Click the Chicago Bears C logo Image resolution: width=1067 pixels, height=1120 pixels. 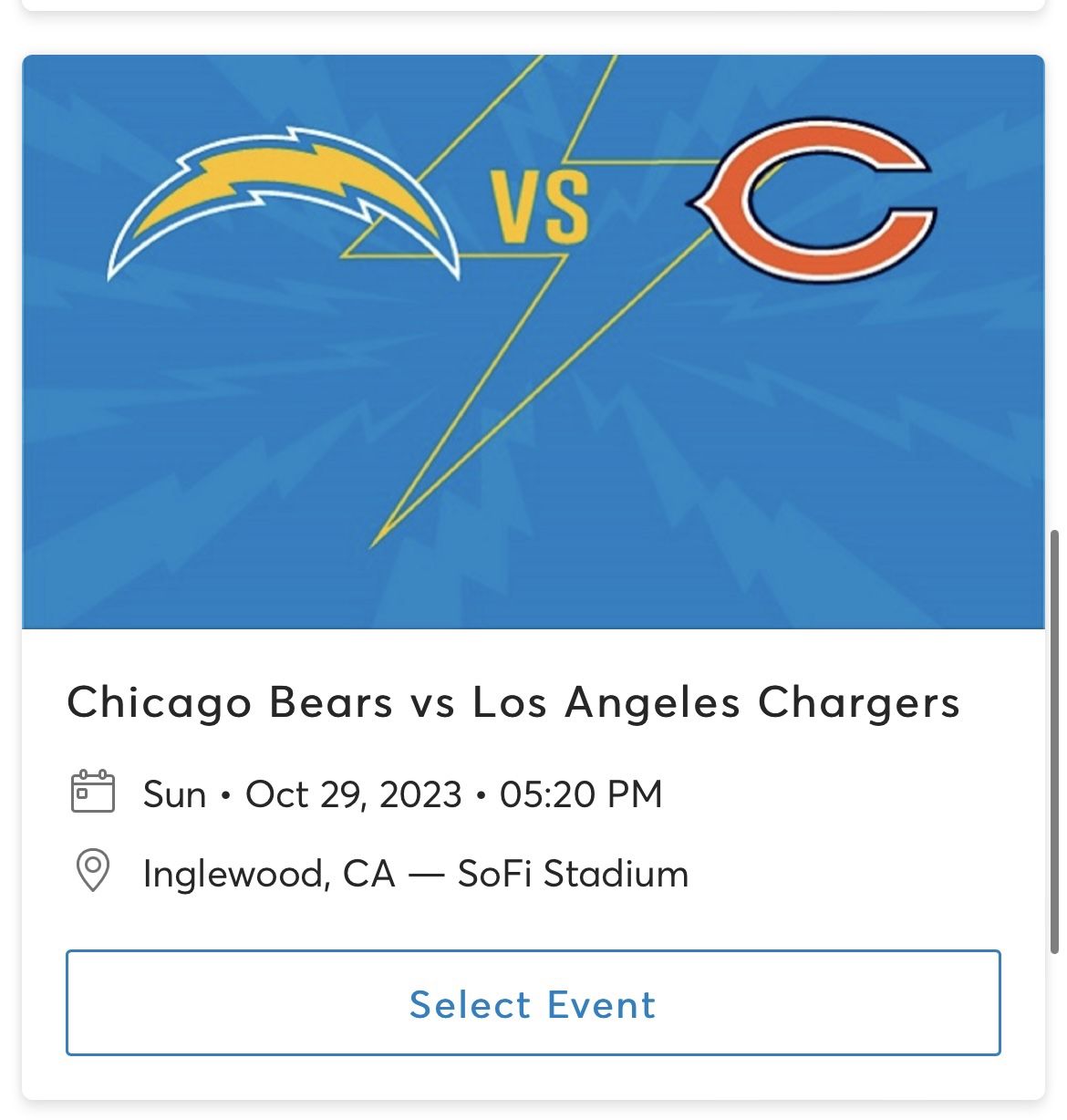click(x=812, y=199)
